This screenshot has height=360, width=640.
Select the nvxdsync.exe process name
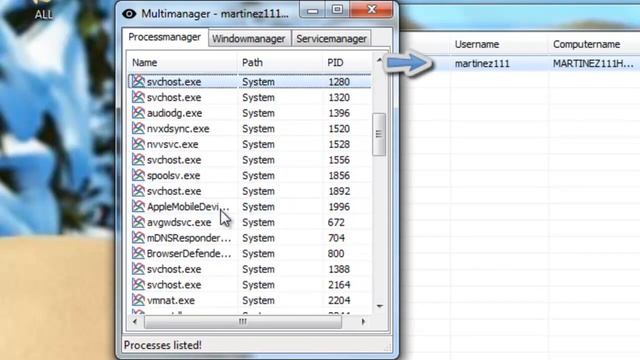click(178, 129)
